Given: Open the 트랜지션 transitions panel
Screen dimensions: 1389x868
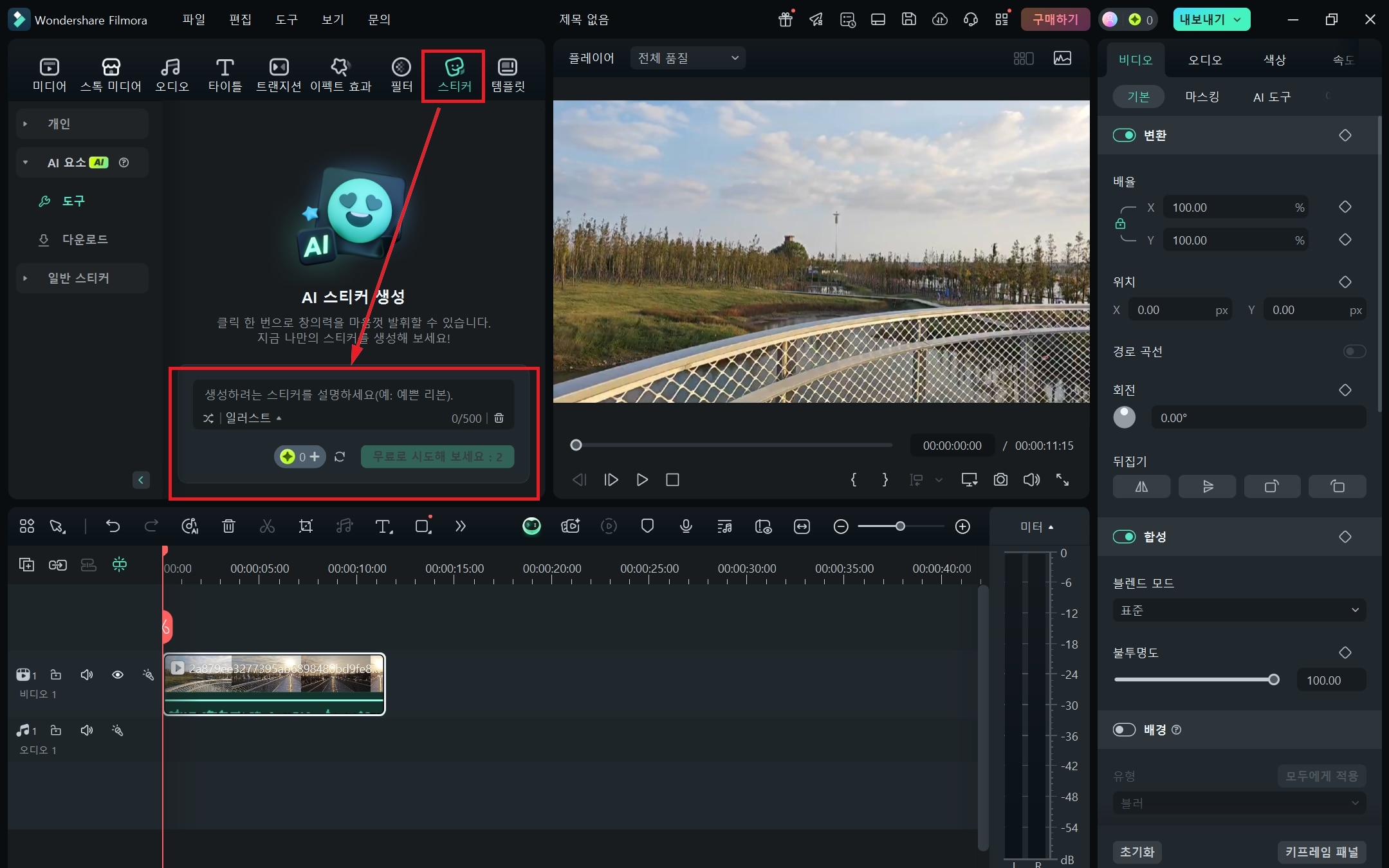Looking at the screenshot, I should [x=279, y=75].
